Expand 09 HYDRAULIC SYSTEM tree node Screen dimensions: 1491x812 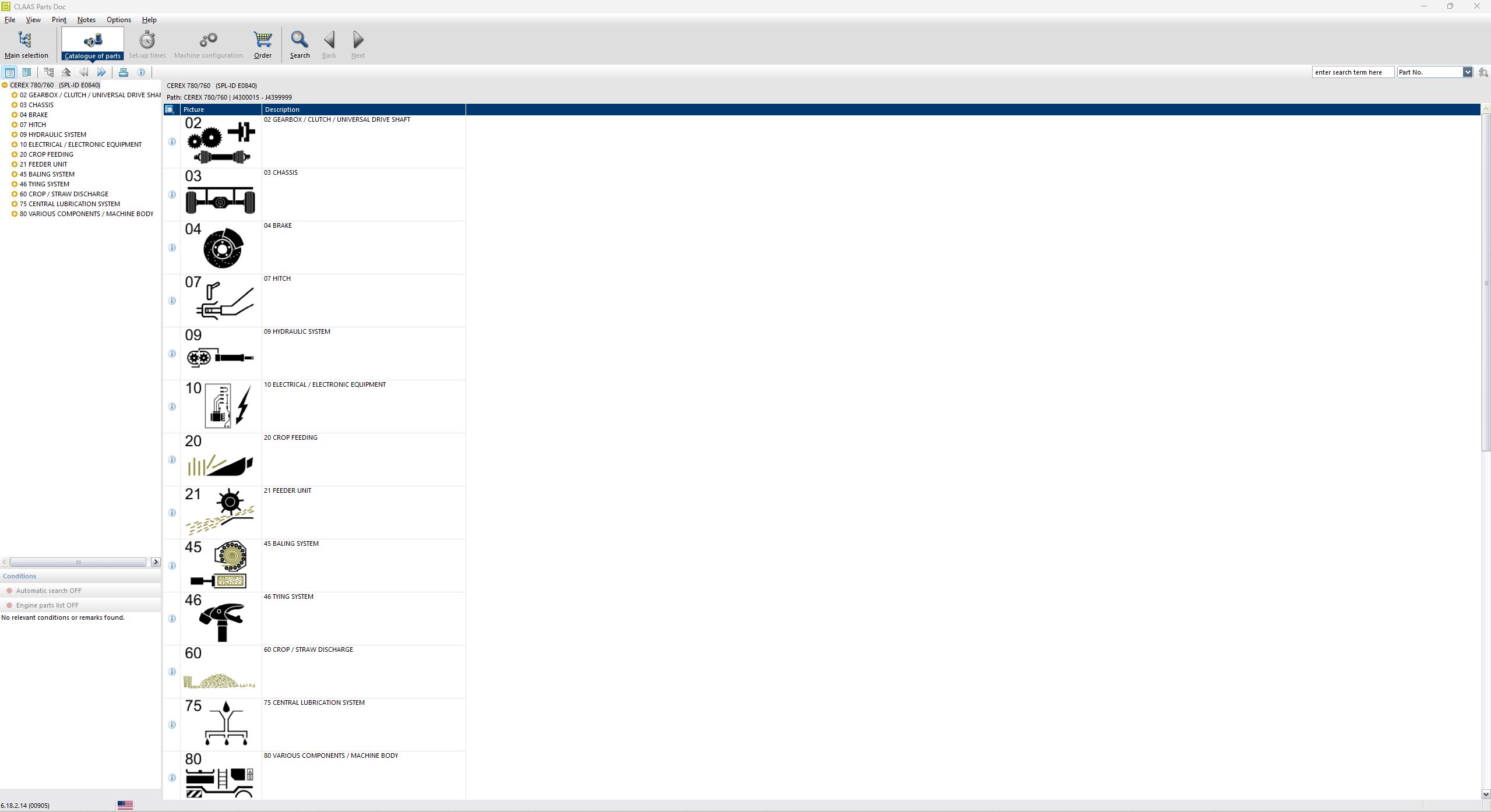(15, 135)
